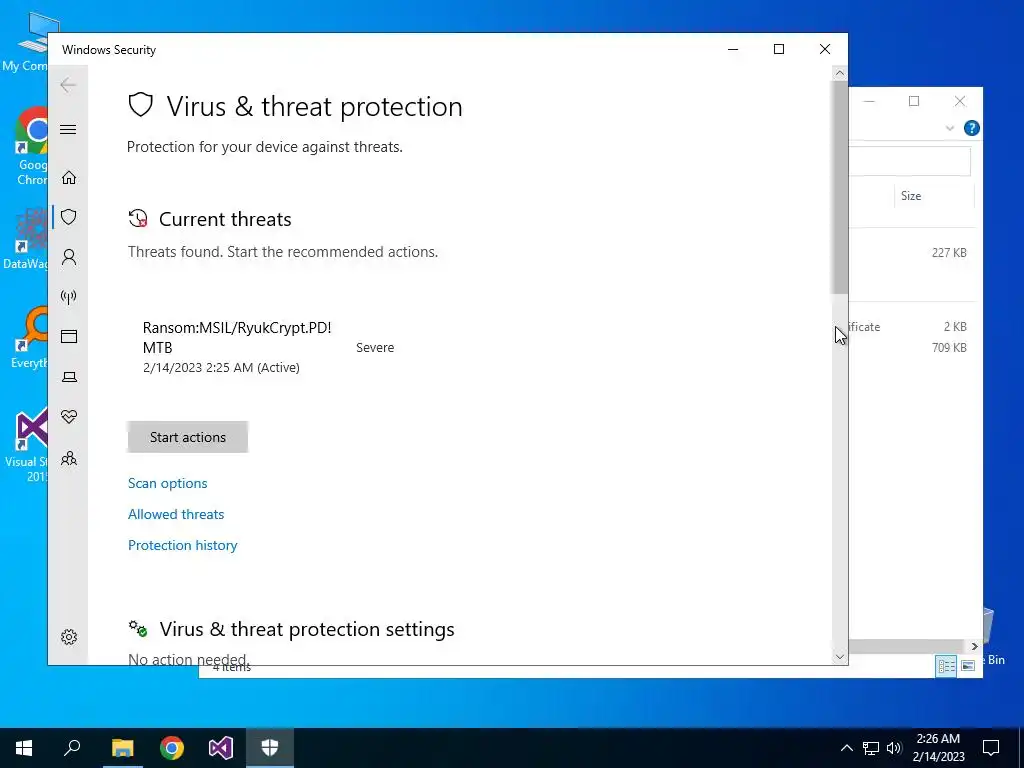
Task: Open the network icon in the system tray
Action: [871, 748]
